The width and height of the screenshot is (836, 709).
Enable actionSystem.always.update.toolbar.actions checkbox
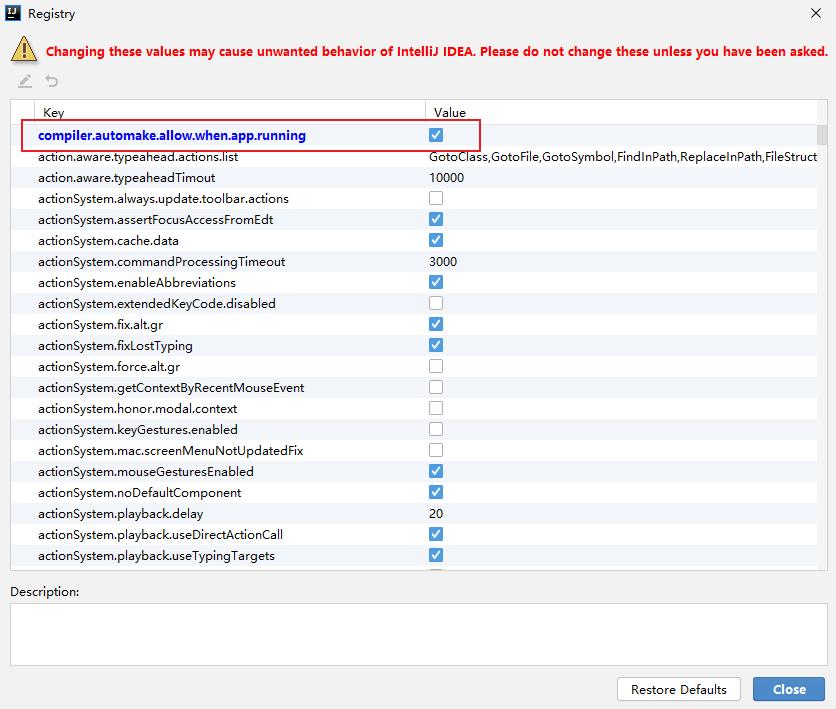(x=436, y=198)
